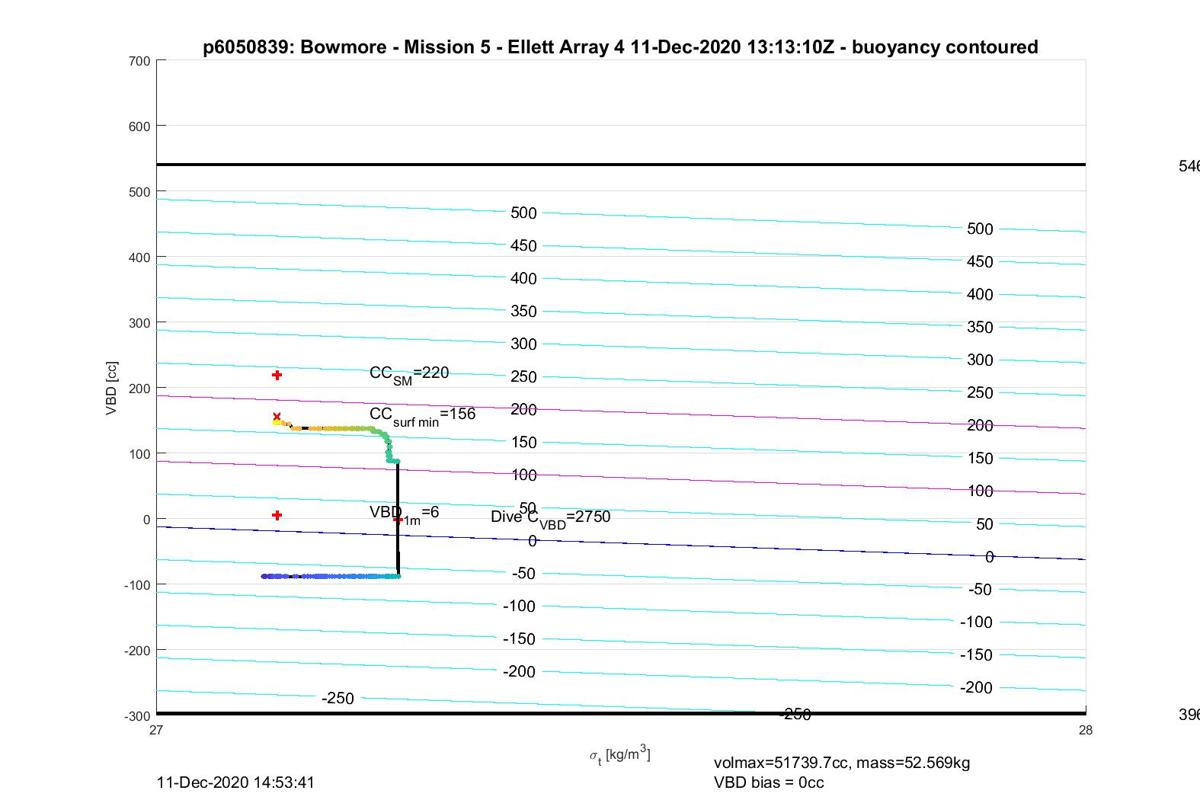Click the timestamp 11-Dec-2020 14:53:41
The image size is (1200, 804).
point(237,782)
